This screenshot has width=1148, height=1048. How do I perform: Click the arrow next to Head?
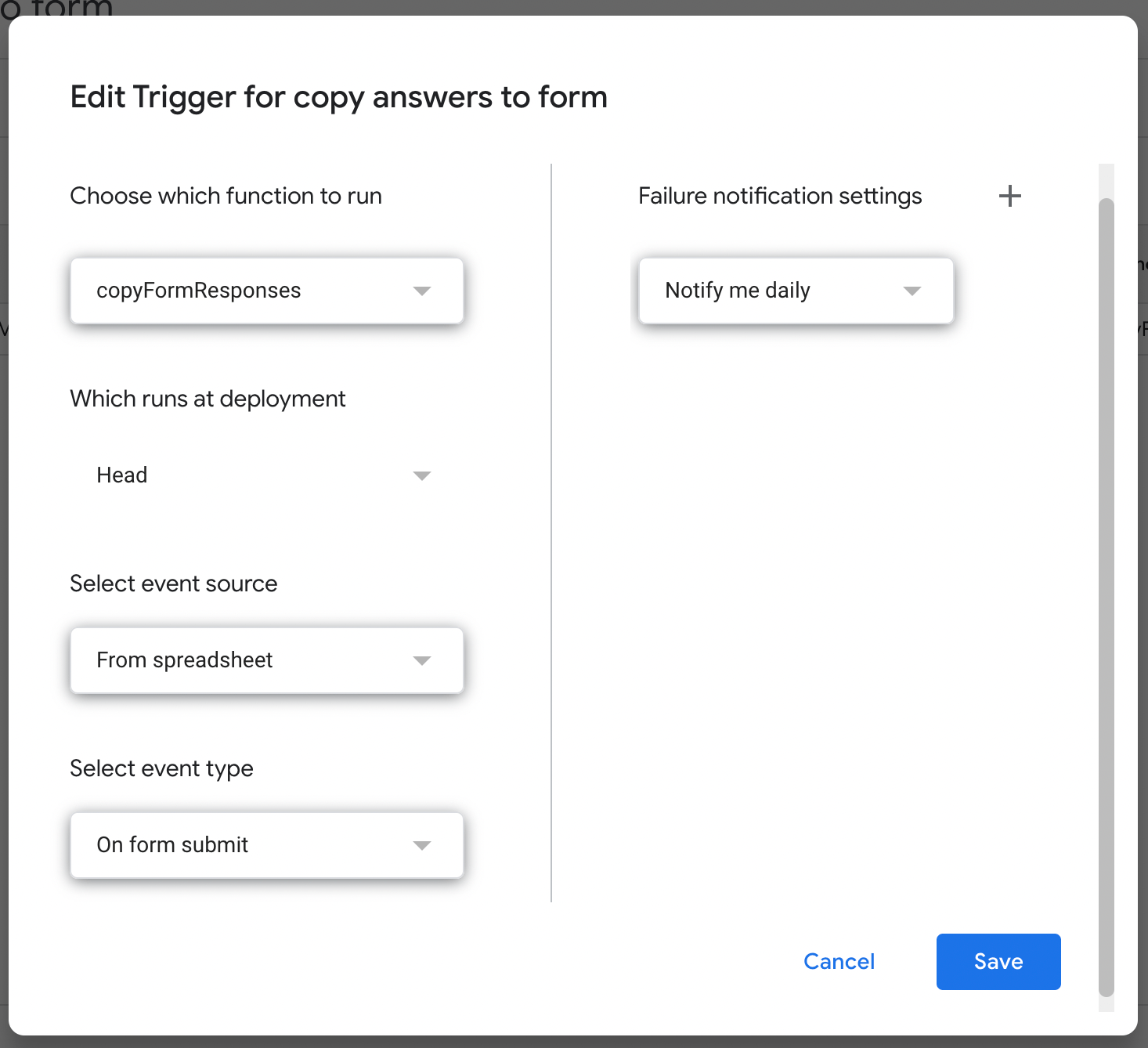[x=422, y=476]
